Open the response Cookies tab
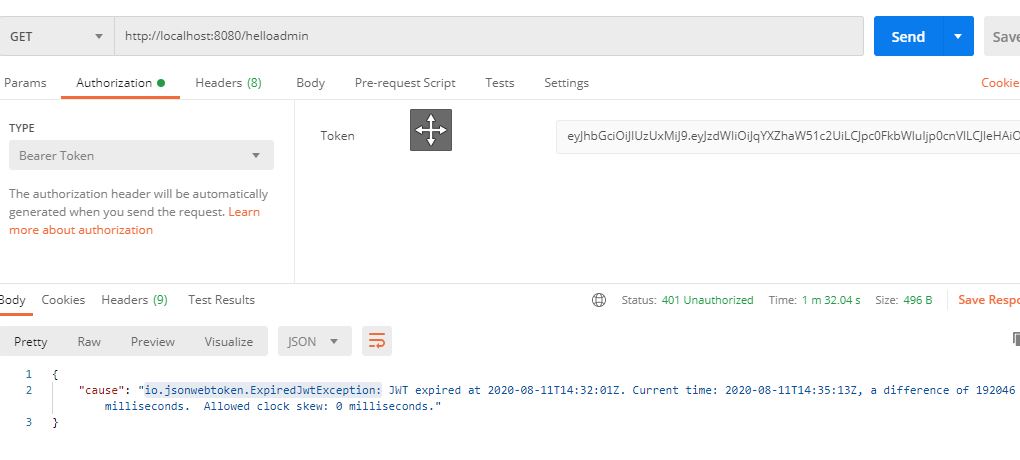The image size is (1020, 460). pos(63,300)
